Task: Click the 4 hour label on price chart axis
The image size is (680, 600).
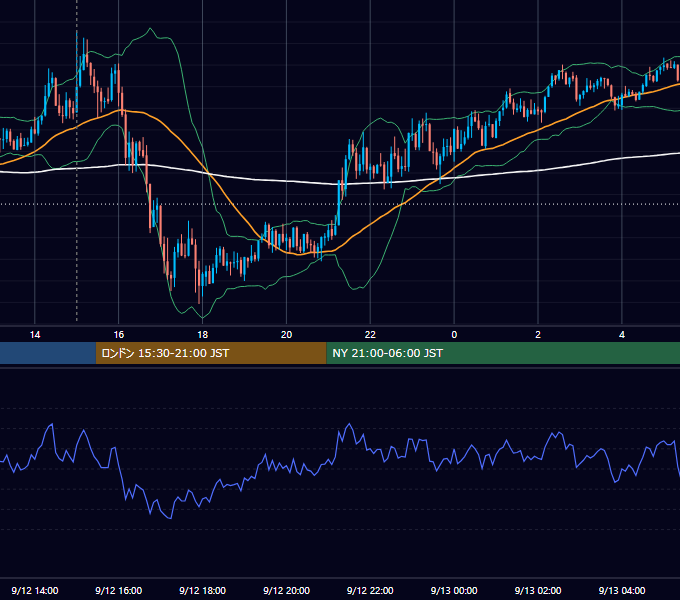Action: pos(622,335)
